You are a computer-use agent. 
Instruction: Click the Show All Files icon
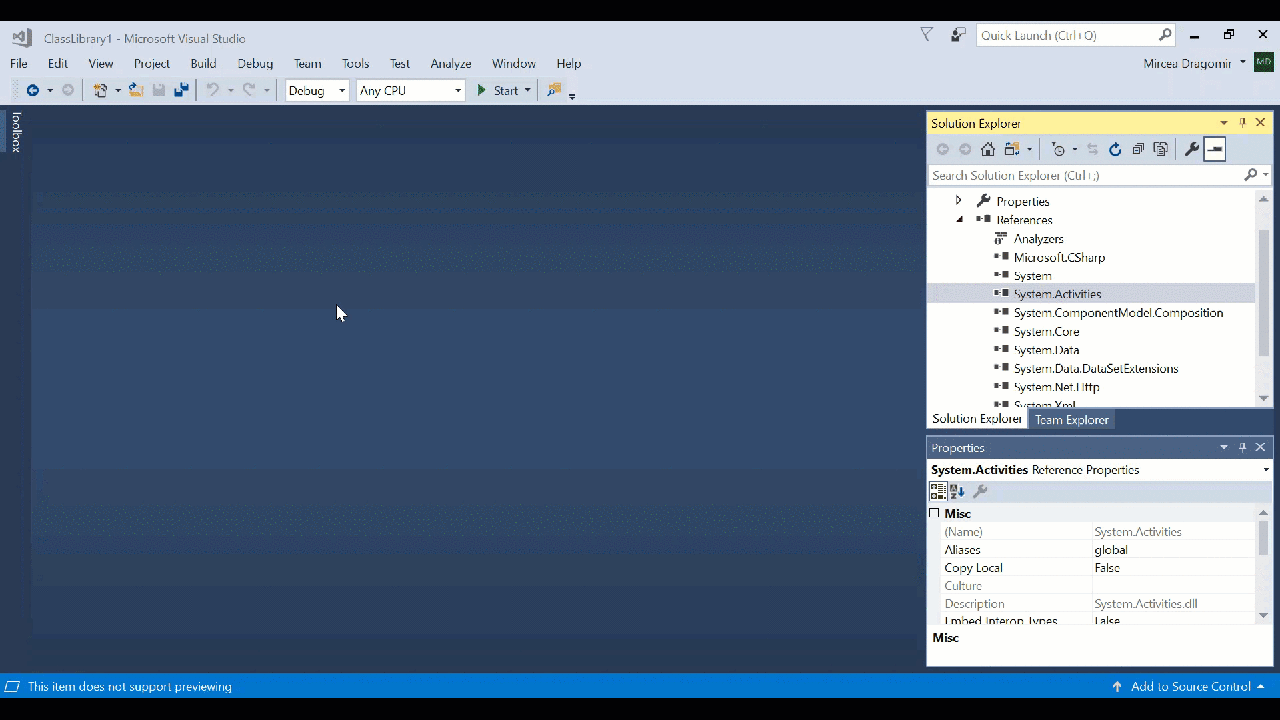[1160, 149]
